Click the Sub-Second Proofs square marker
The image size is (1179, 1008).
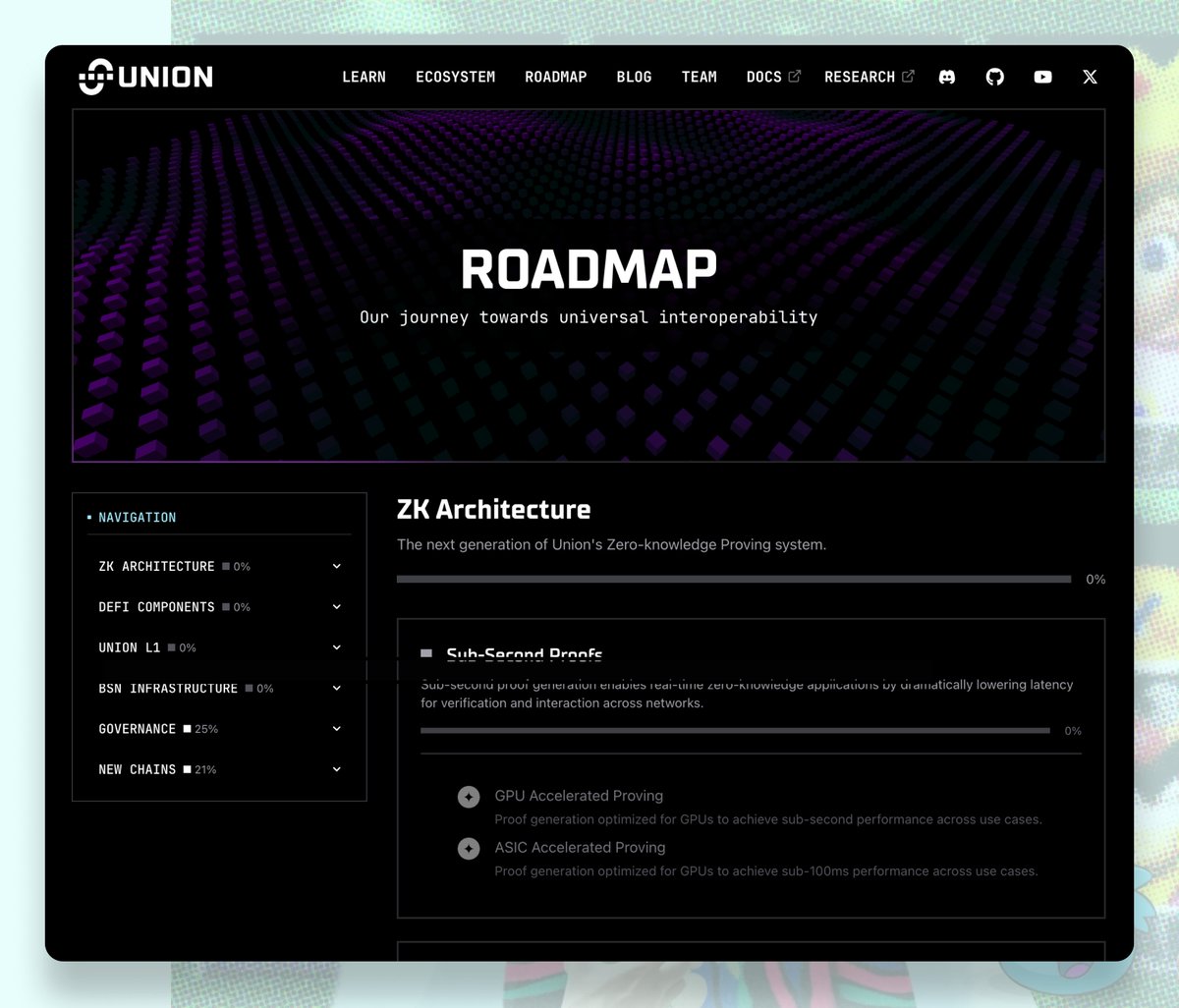(x=426, y=653)
